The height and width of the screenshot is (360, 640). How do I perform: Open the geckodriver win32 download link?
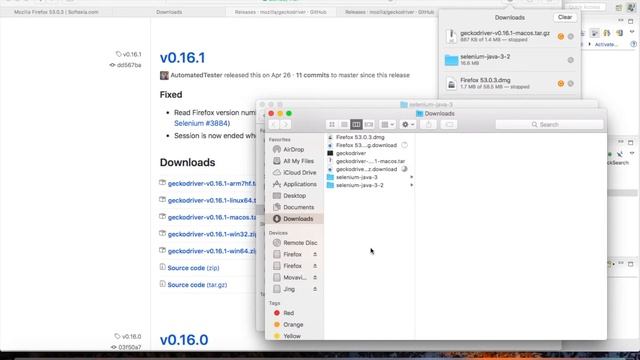[x=212, y=234]
